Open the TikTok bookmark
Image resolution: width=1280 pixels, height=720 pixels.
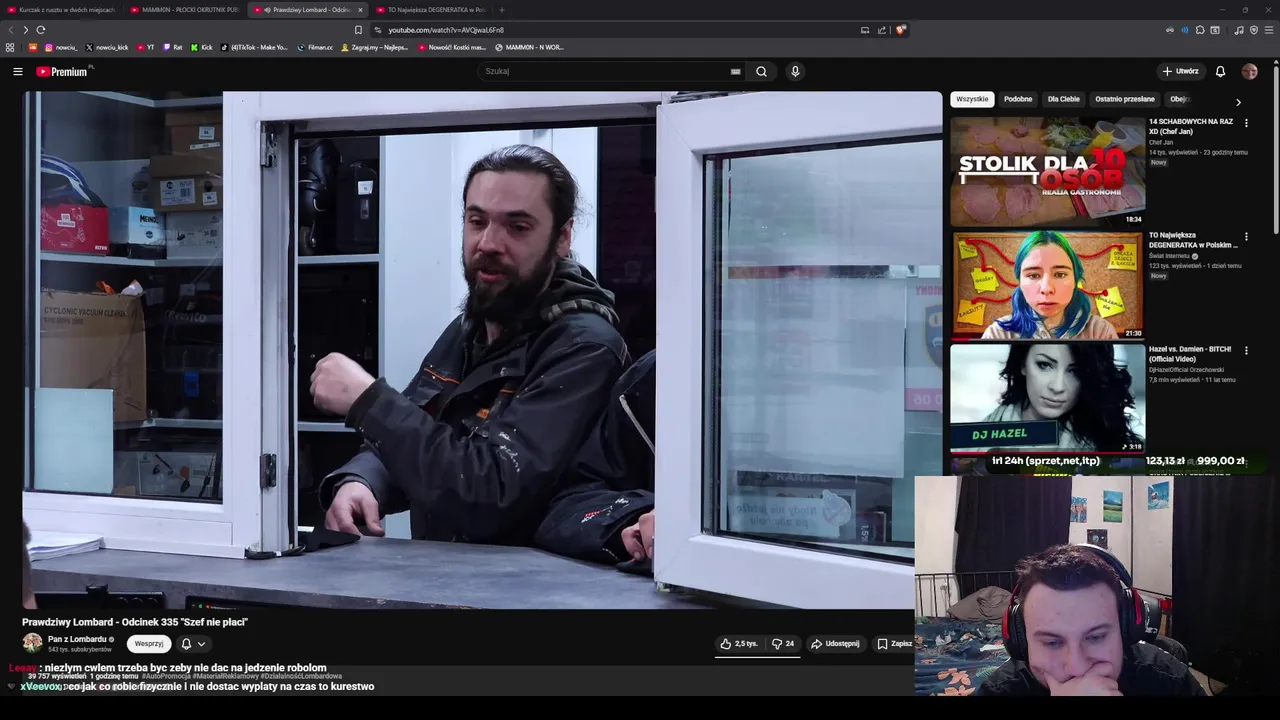(x=254, y=47)
